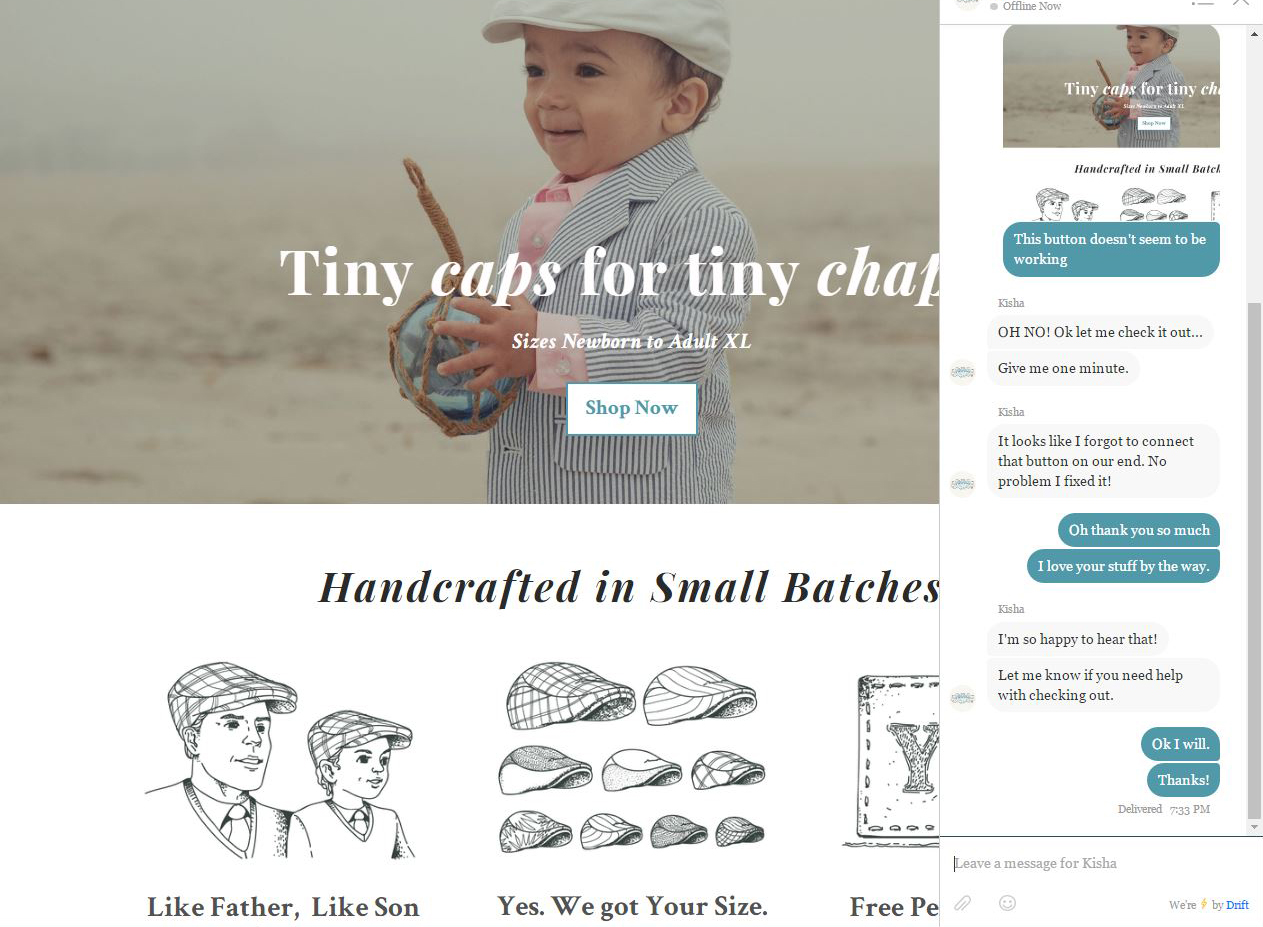The width and height of the screenshot is (1263, 927).
Task: Click the 'Like Father, Like Son' heading
Action: pos(283,907)
